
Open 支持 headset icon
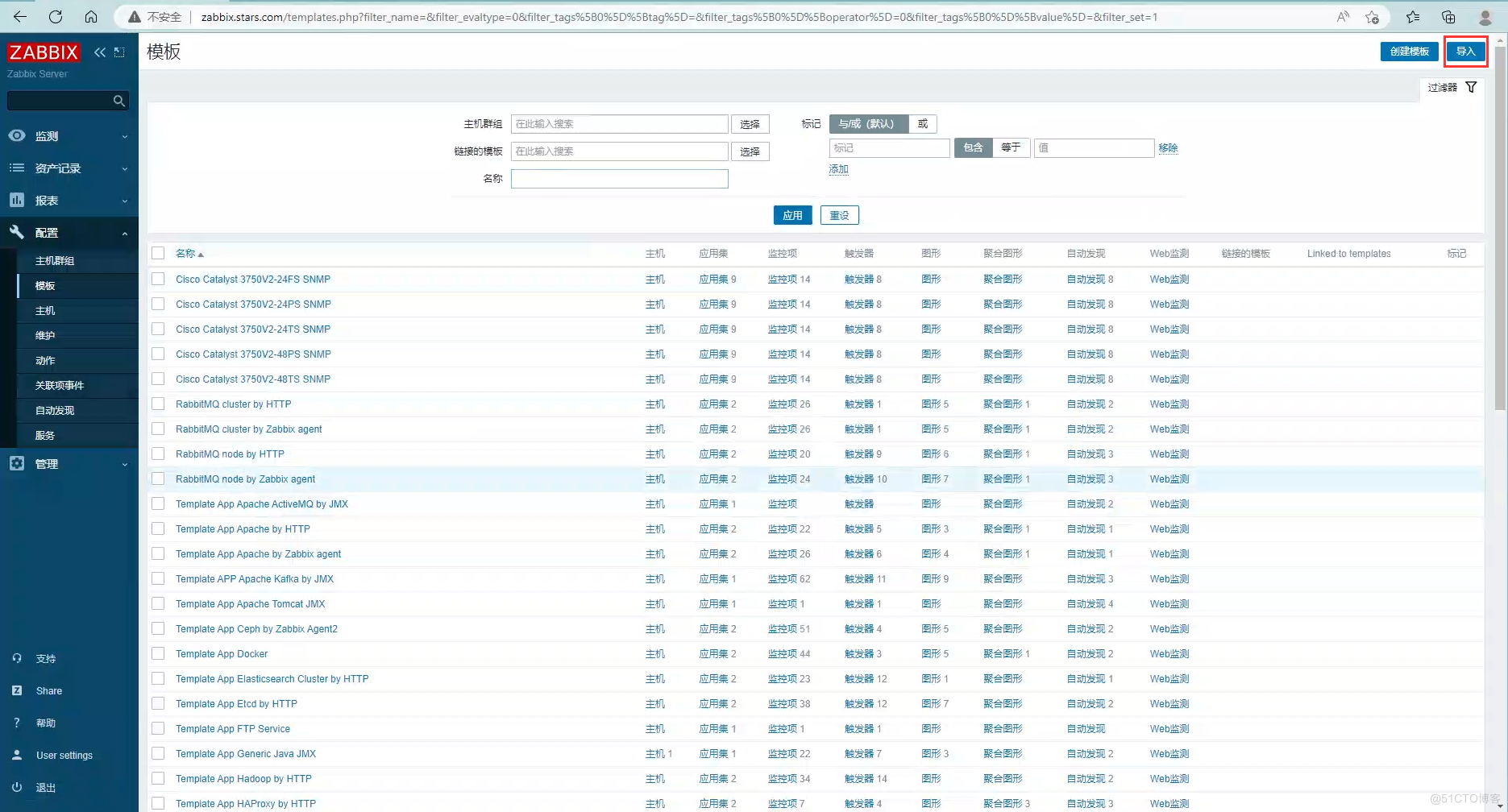pyautogui.click(x=17, y=658)
